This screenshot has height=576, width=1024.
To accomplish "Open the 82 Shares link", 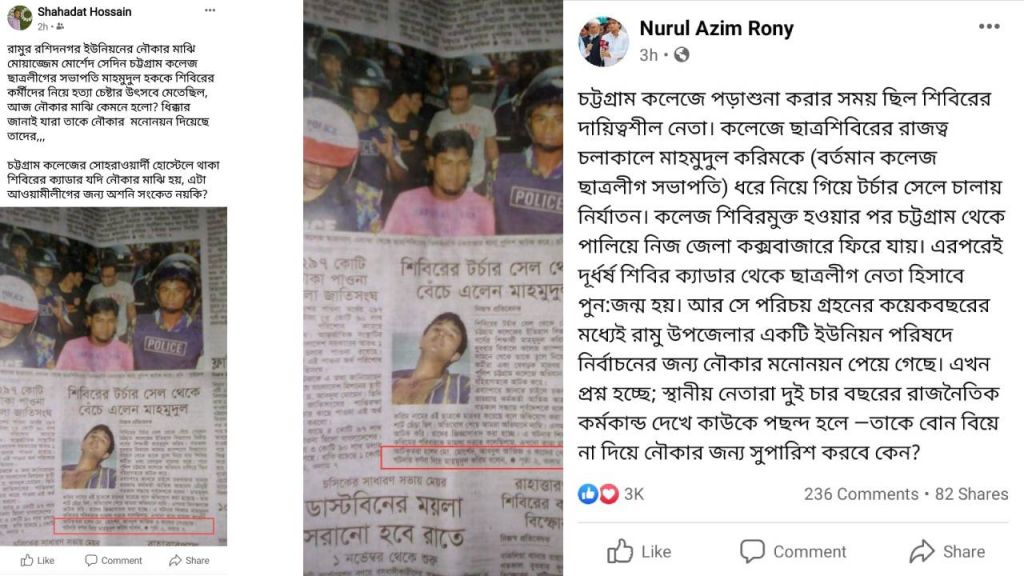I will point(971,494).
